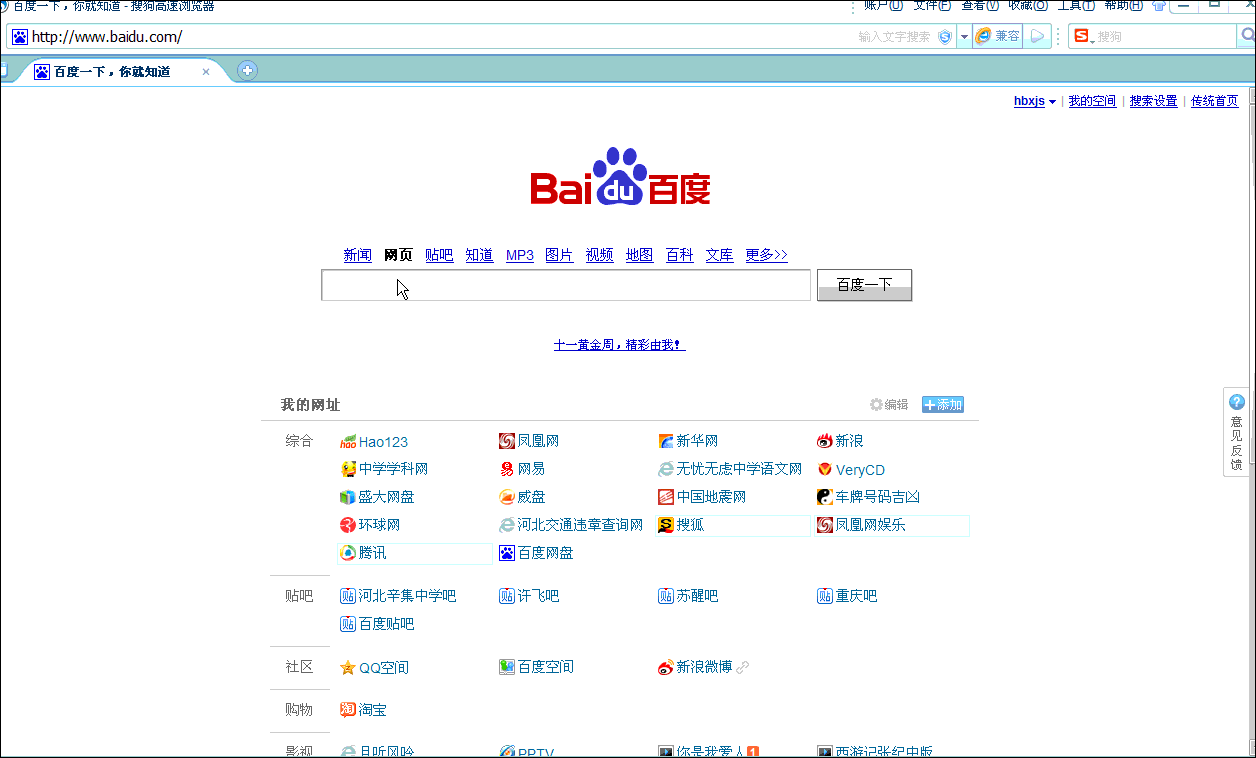The height and width of the screenshot is (758, 1256).
Task: Click the 新浪微博 Weibo icon
Action: click(x=666, y=667)
